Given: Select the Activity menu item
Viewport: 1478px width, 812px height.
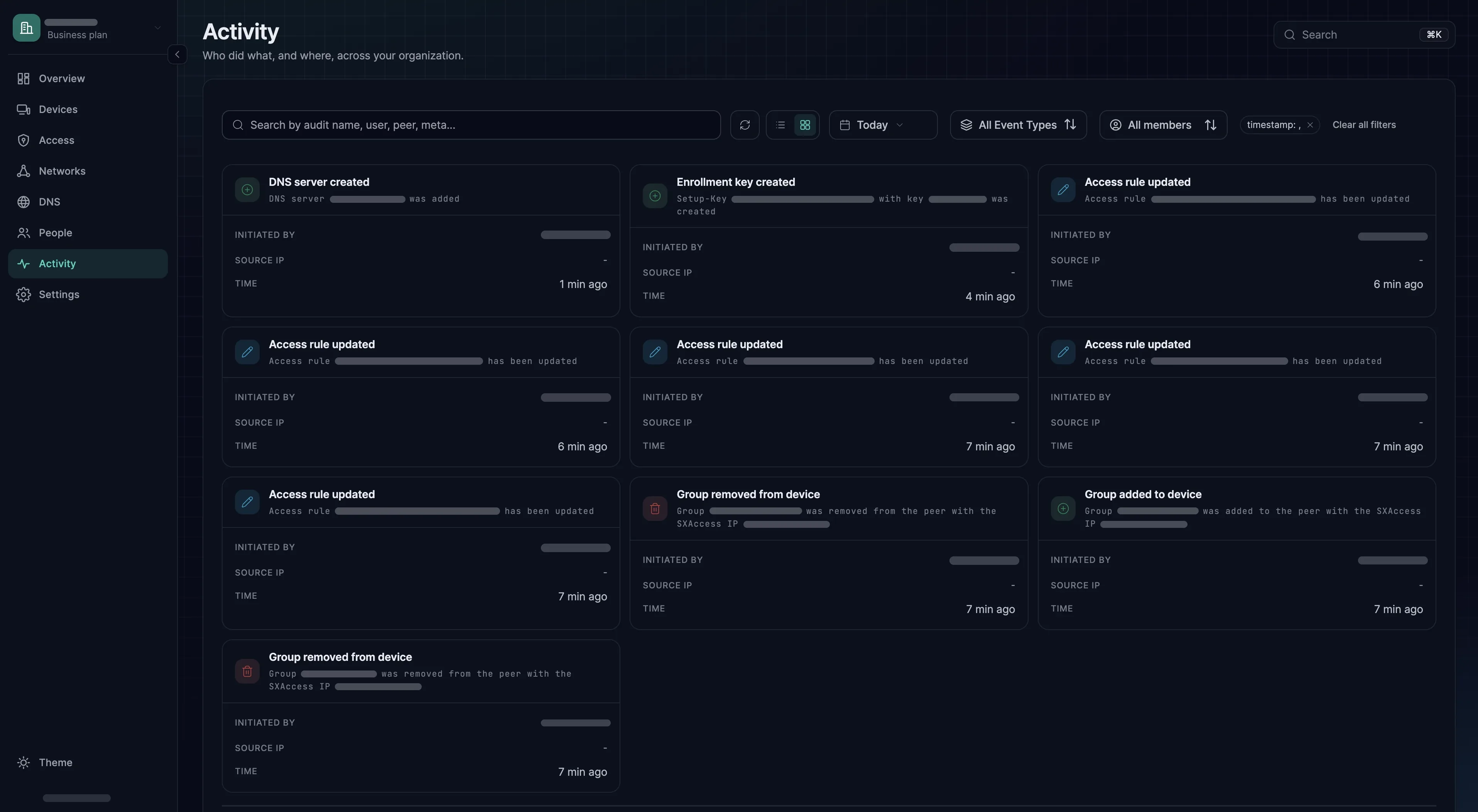Looking at the screenshot, I should pos(88,264).
